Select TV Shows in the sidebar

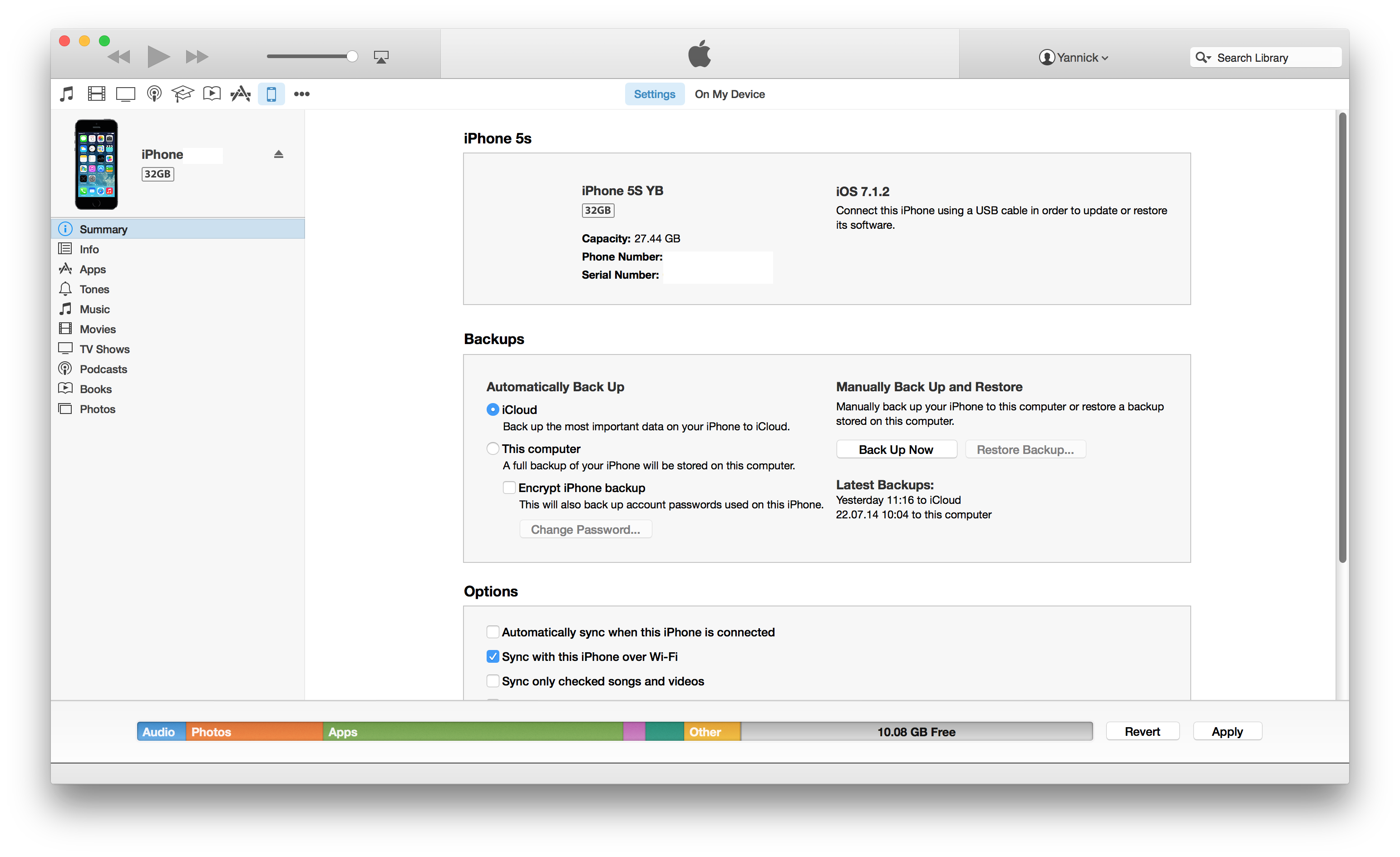click(178, 349)
